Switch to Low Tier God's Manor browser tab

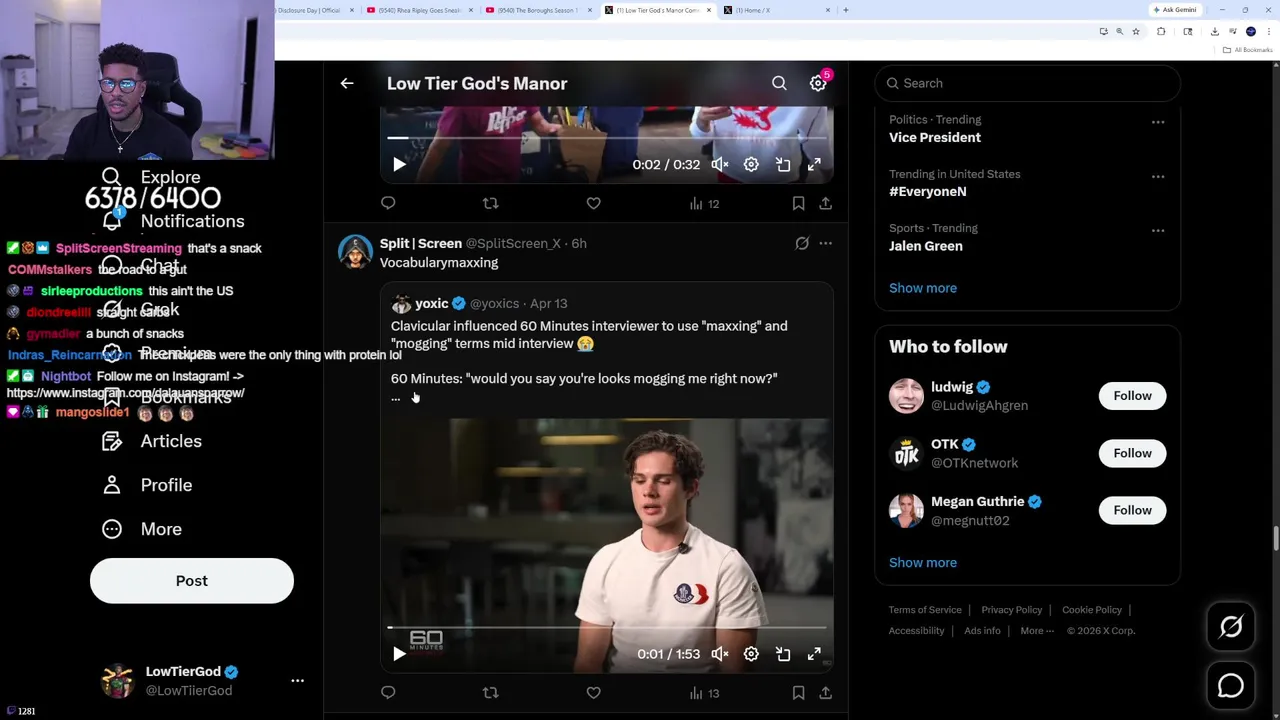[x=657, y=10]
